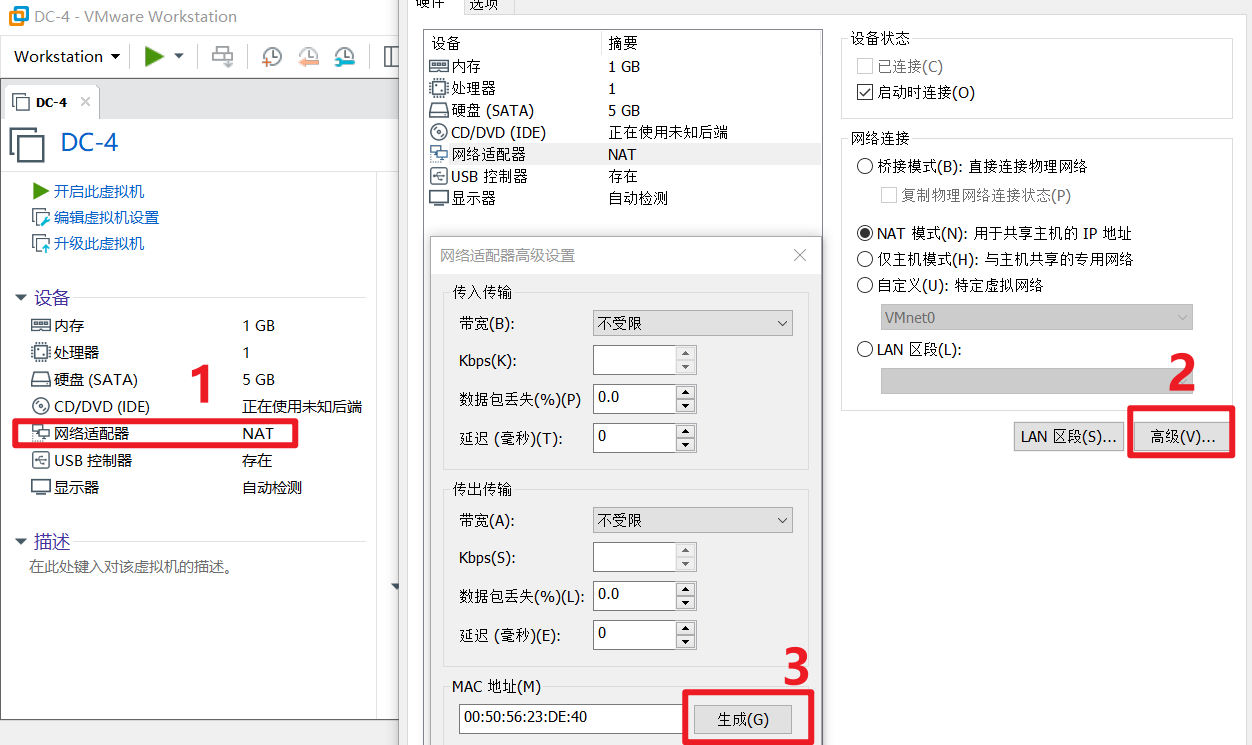Choose 仅主机模式(H) radio button

click(865, 259)
